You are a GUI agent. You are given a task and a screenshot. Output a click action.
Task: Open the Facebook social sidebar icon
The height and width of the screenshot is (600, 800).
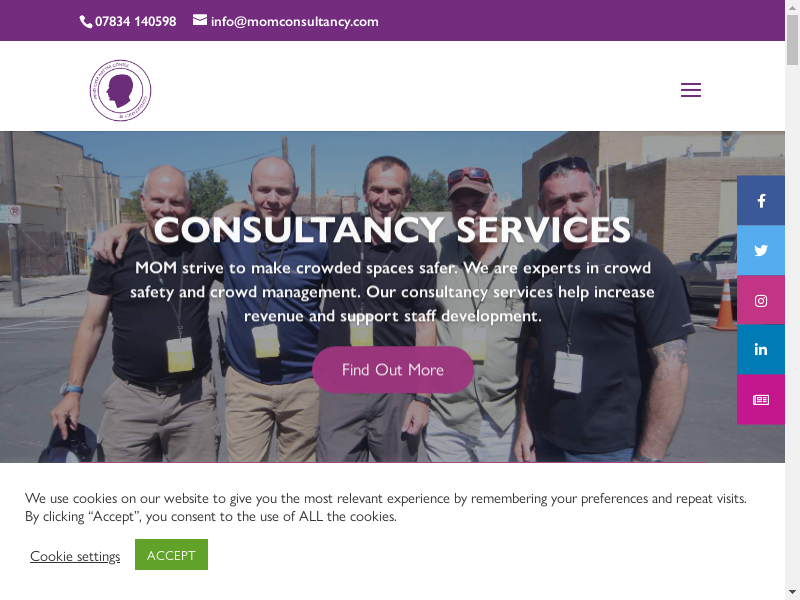point(761,201)
